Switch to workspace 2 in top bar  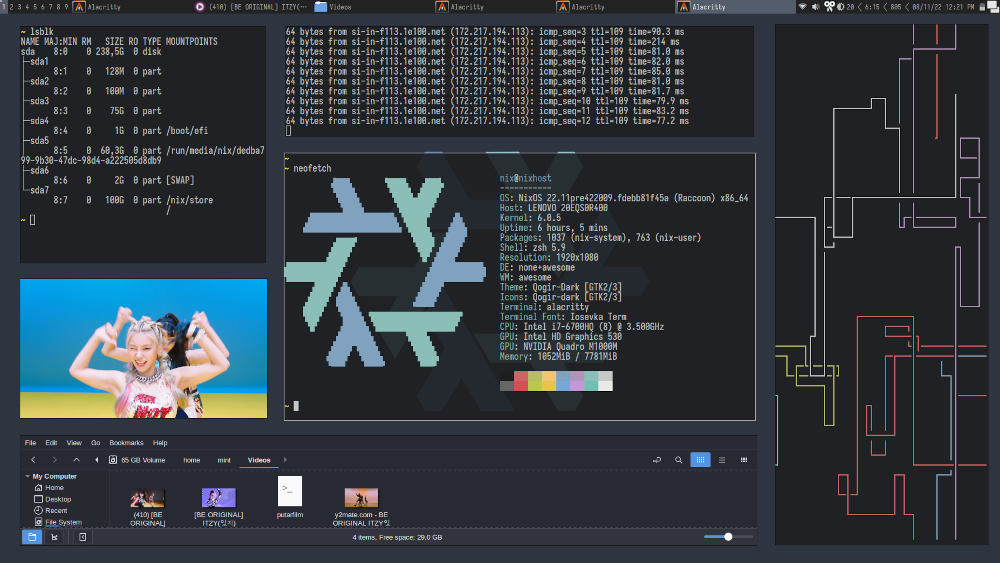11,6
